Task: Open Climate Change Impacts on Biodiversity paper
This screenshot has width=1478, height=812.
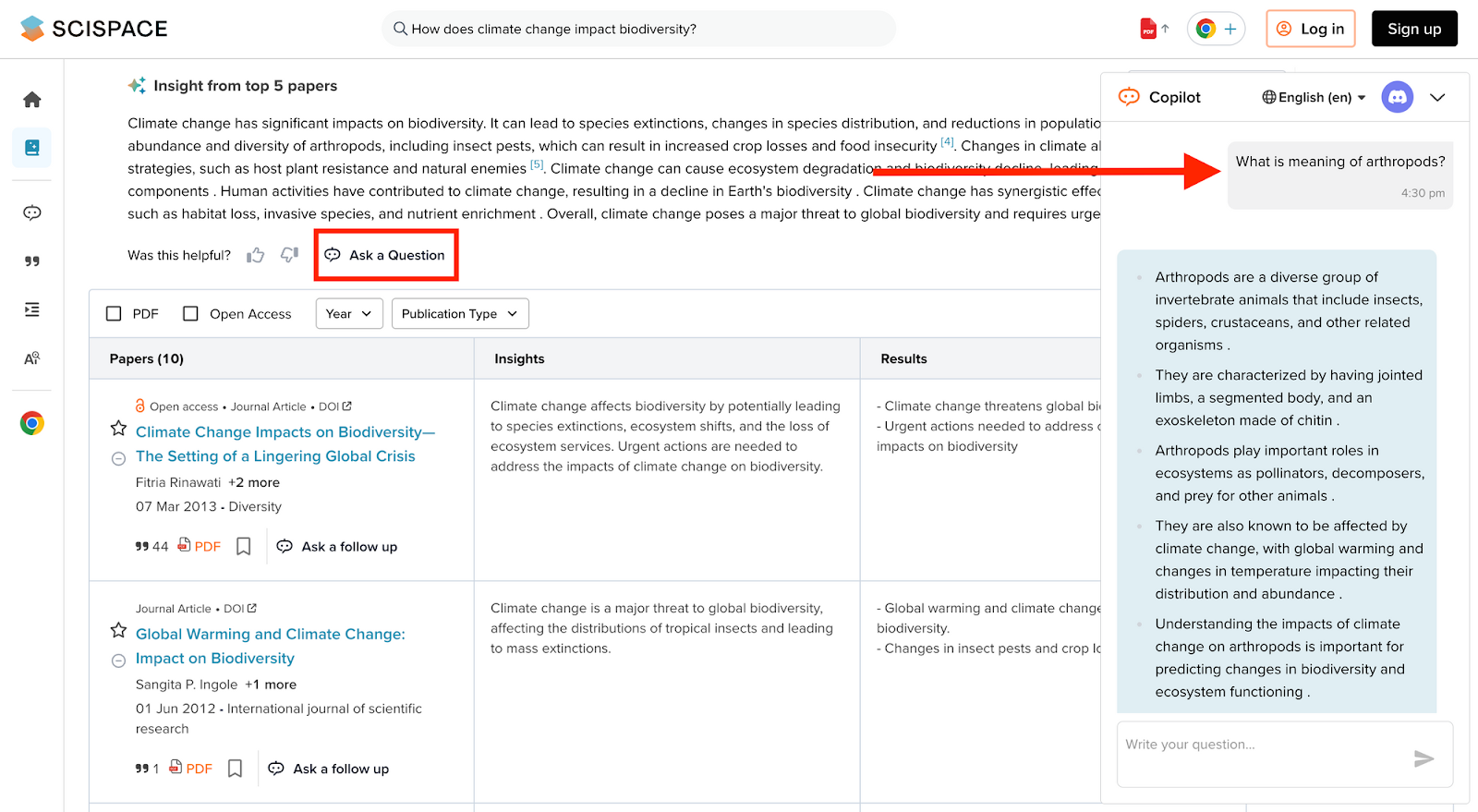Action: click(285, 432)
